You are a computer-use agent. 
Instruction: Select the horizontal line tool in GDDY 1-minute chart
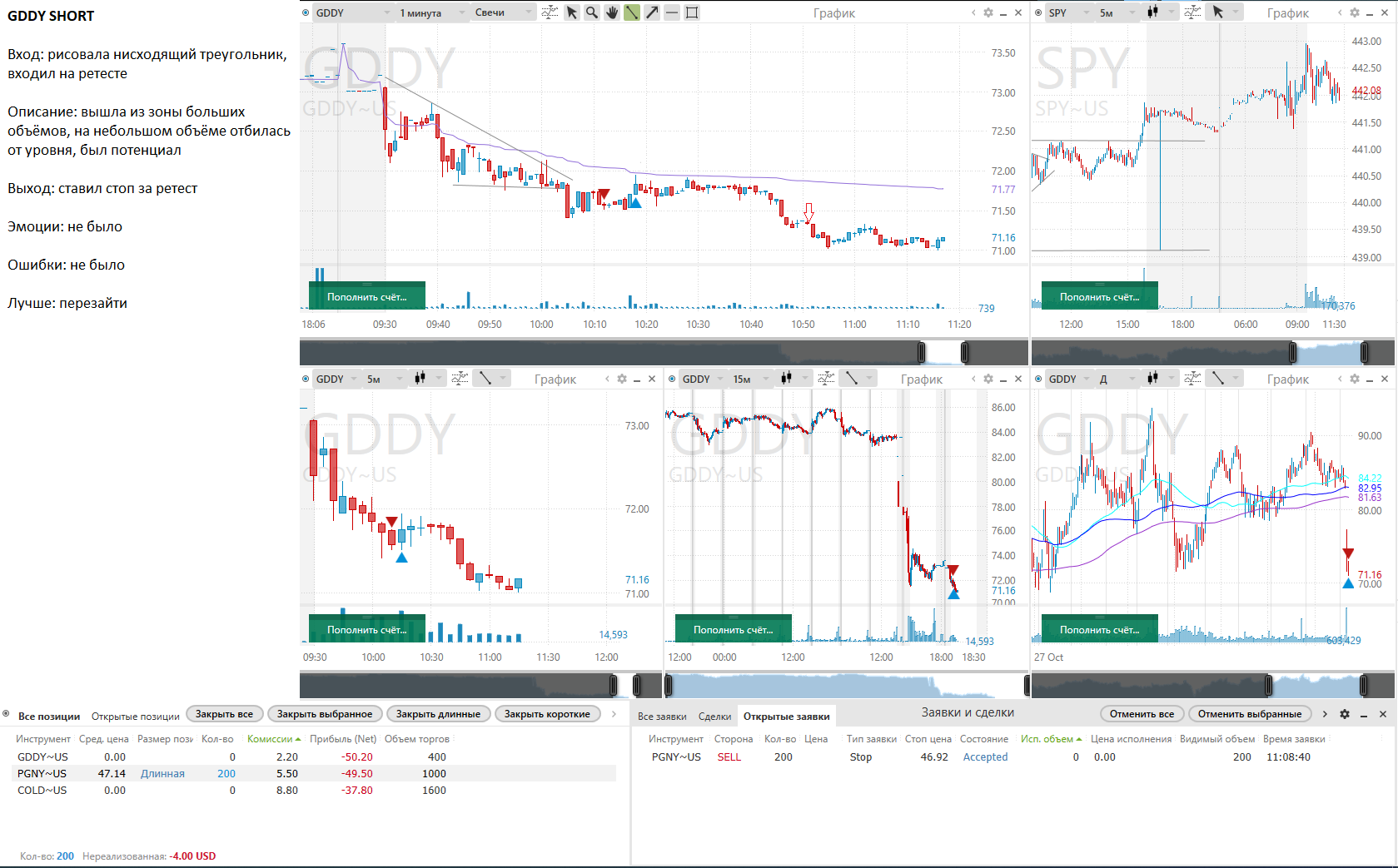coord(672,12)
